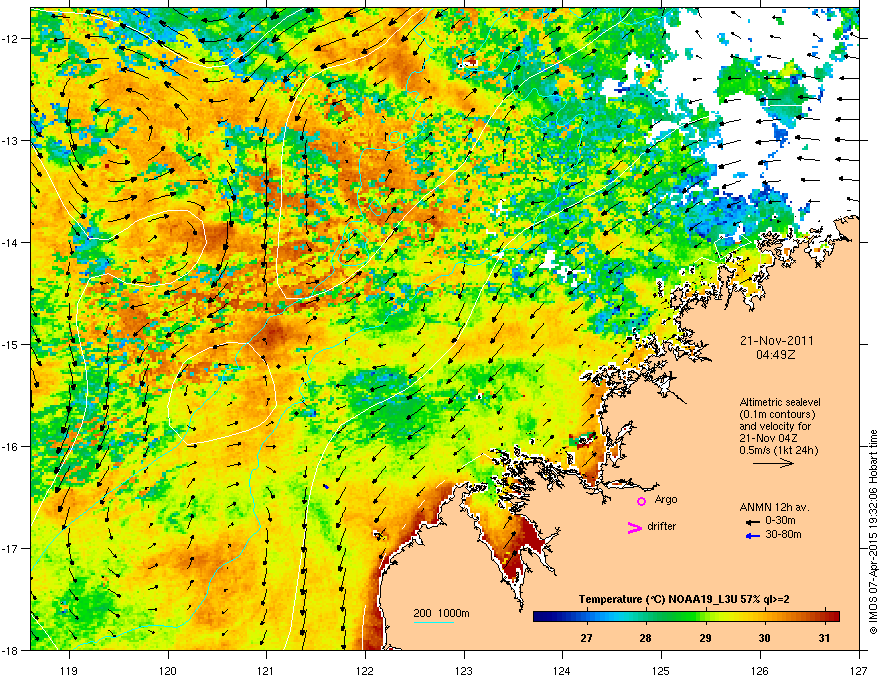Click the 'Argo' legend label
This screenshot has height=680, width=880.
[666, 499]
